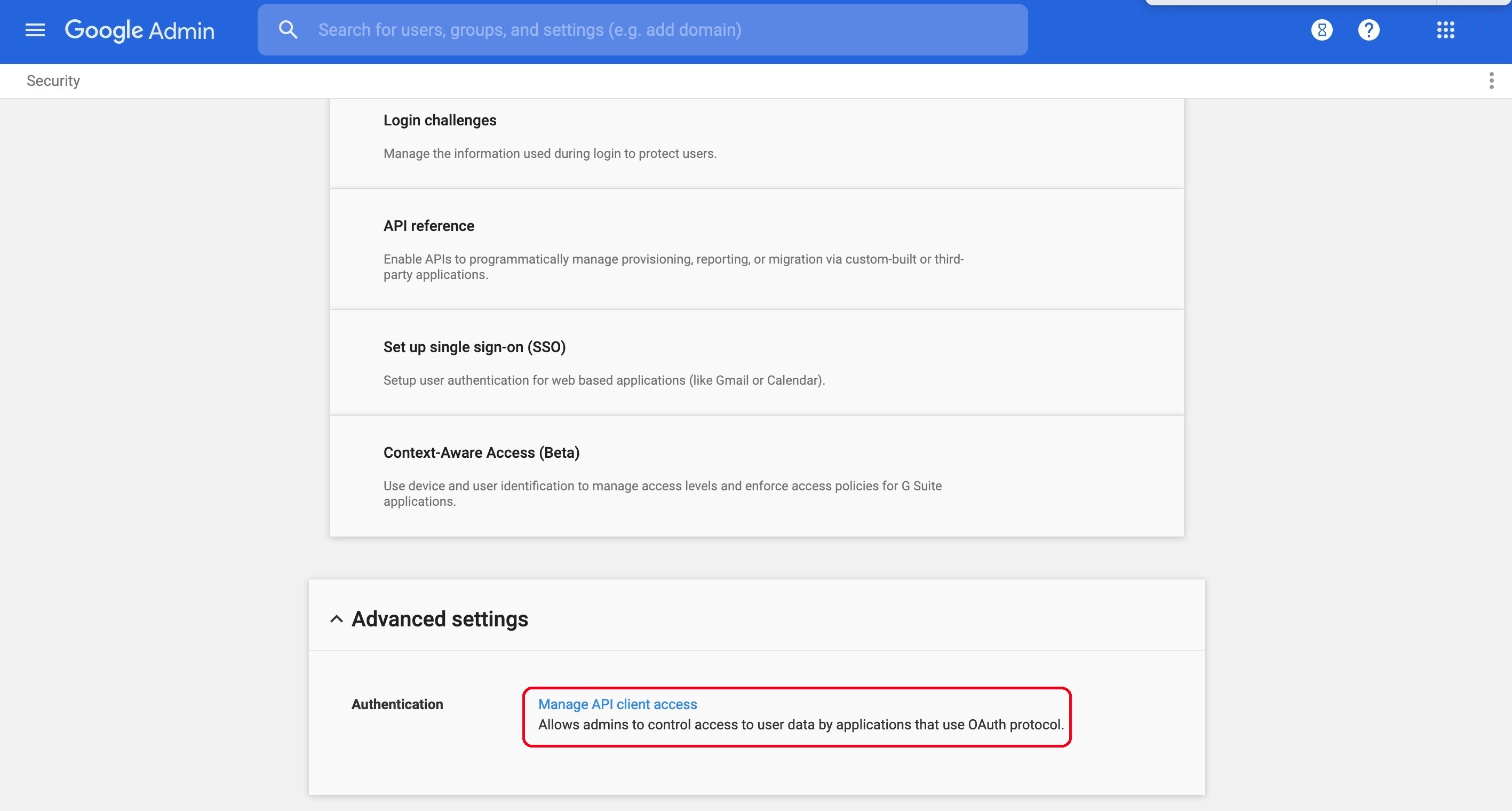Click the search magnifier icon
Screen dimensions: 1512x811
[x=288, y=30]
